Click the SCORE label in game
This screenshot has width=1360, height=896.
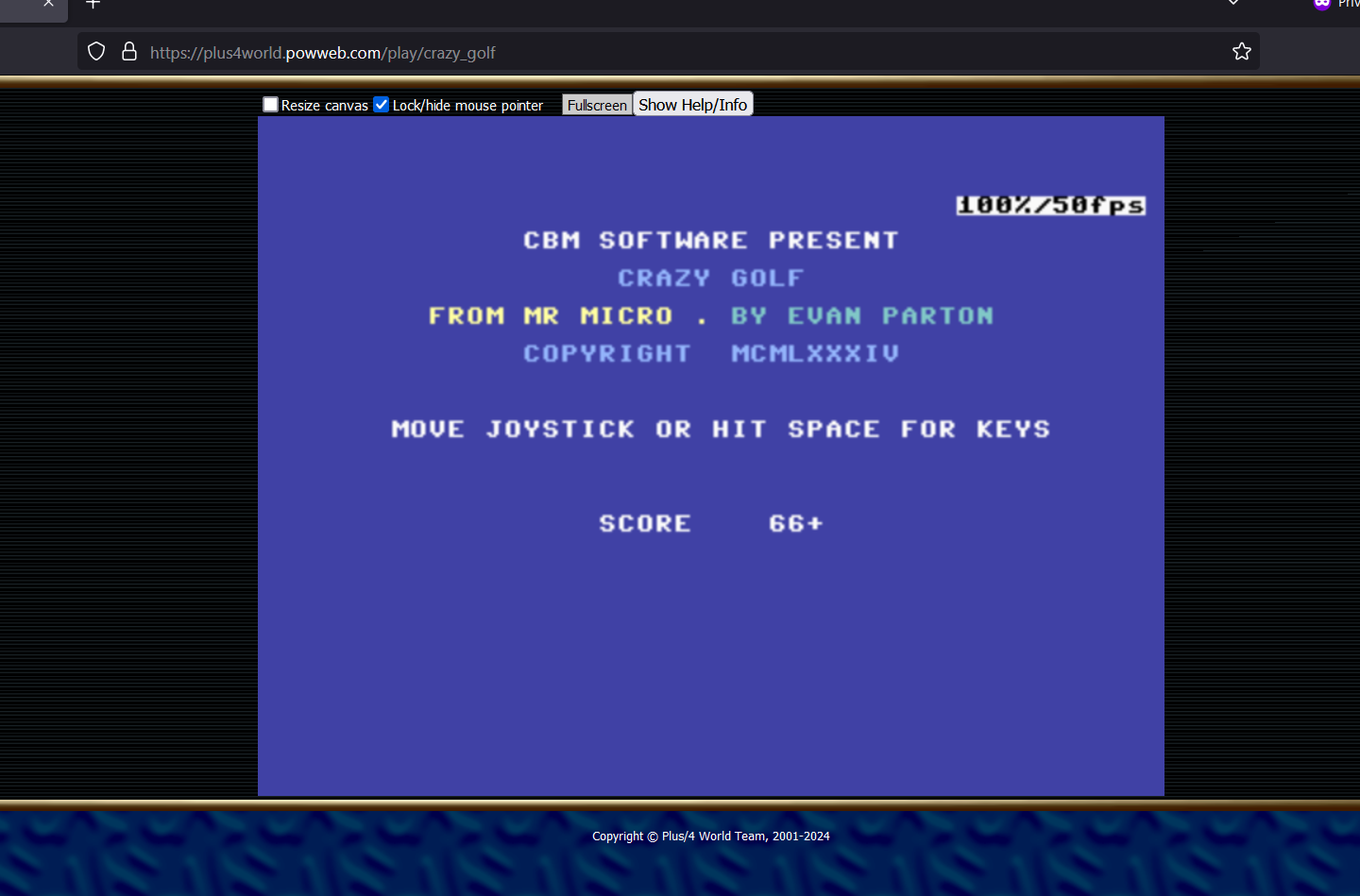[645, 524]
